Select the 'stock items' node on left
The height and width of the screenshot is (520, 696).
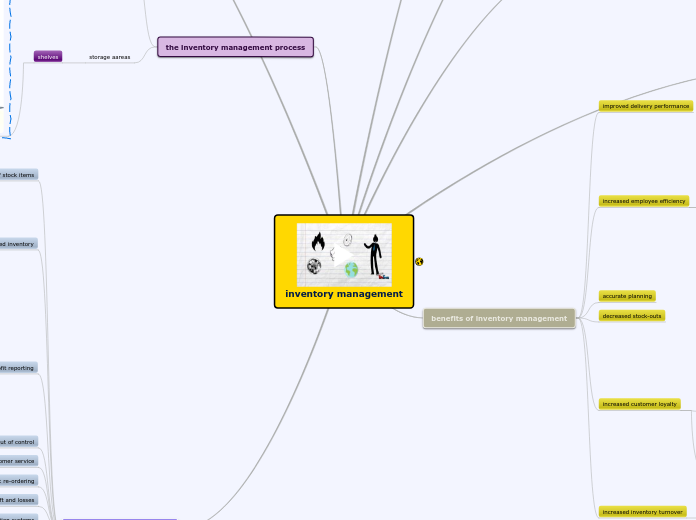pos(18,175)
